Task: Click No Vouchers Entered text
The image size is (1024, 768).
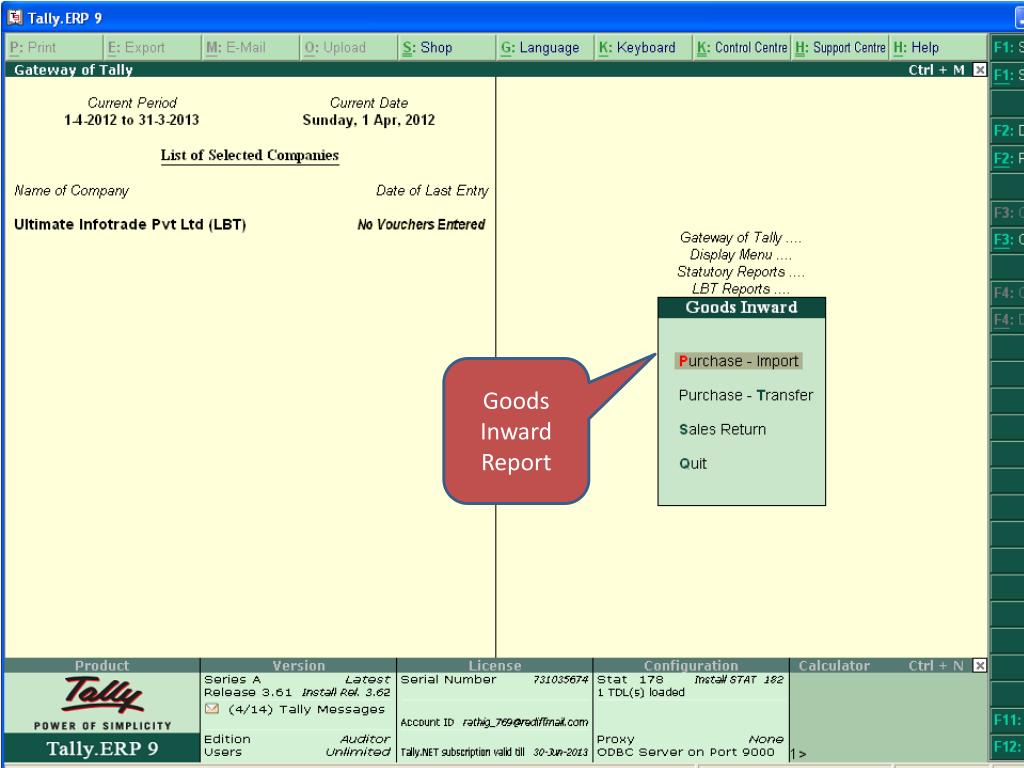Action: coord(421,225)
